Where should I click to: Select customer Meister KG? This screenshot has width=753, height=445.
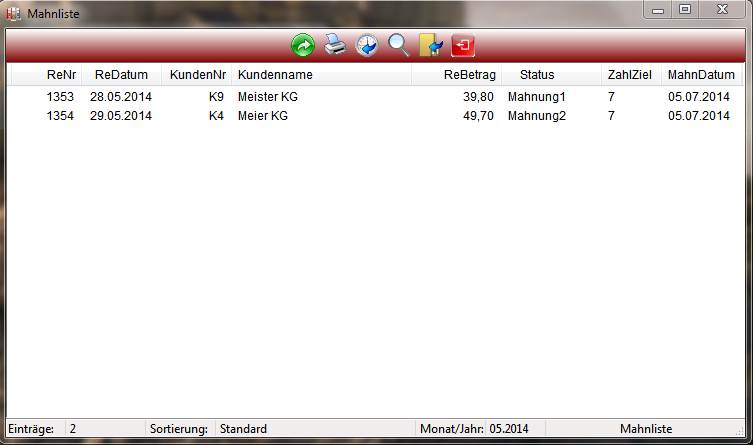point(267,96)
